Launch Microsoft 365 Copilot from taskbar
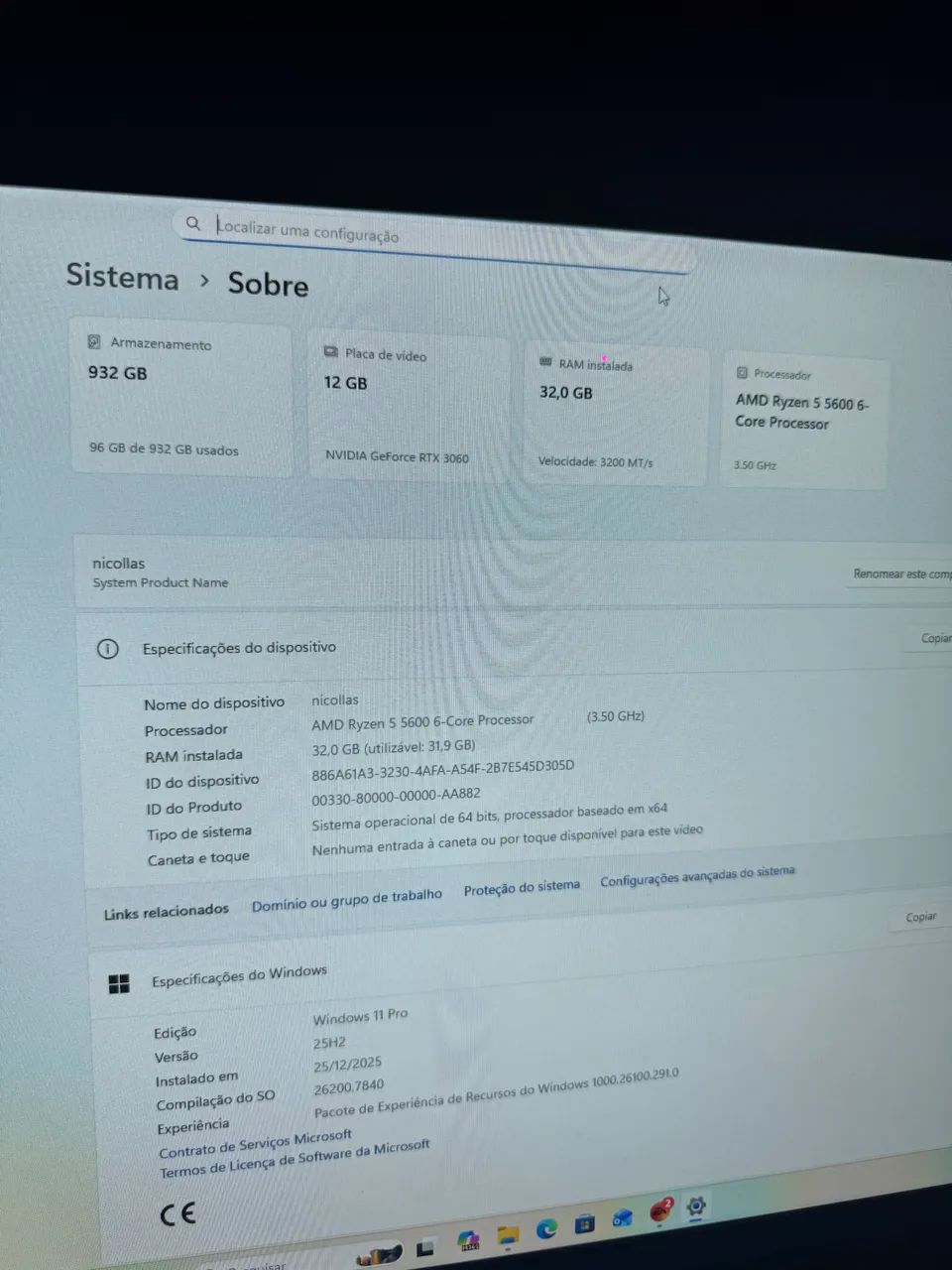This screenshot has width=952, height=1270. tap(468, 1240)
